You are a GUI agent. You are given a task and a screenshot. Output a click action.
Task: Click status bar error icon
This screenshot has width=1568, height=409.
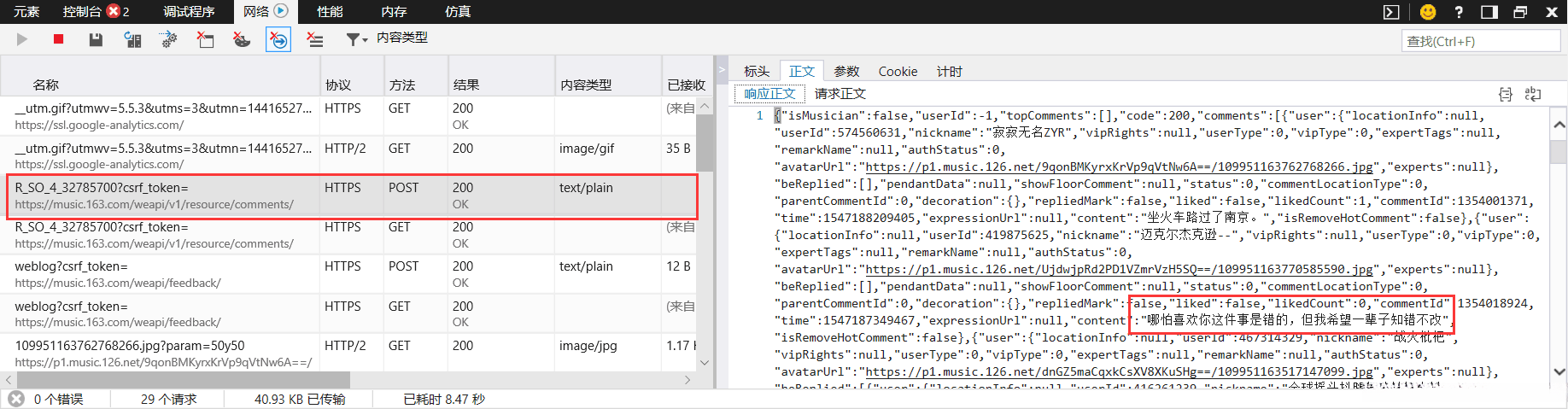[x=16, y=399]
